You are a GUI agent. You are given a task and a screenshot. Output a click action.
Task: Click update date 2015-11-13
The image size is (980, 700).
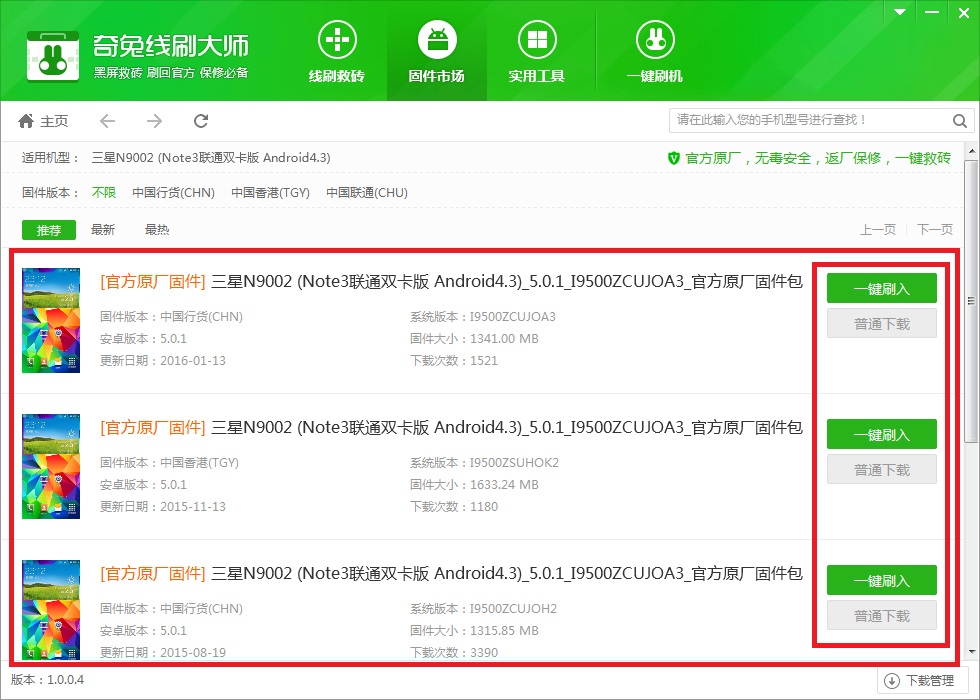click(192, 507)
